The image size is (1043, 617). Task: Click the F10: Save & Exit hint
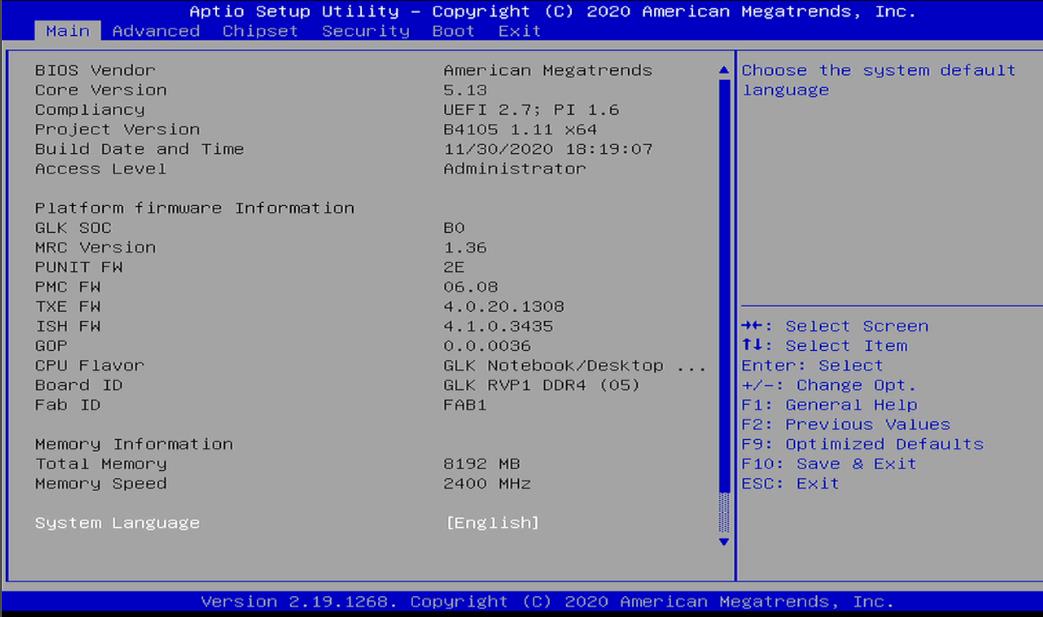click(829, 463)
